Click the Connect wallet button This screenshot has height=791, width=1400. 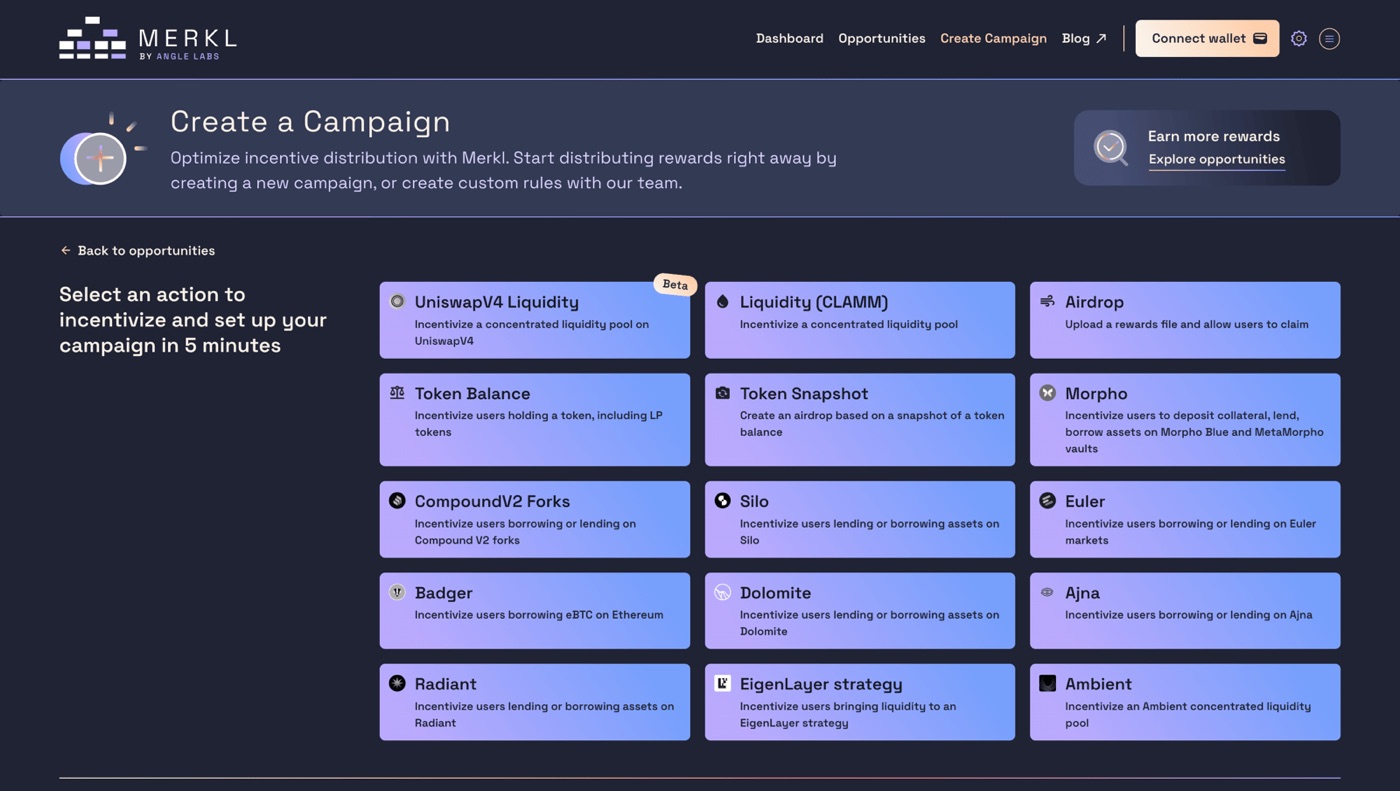pyautogui.click(x=1207, y=38)
